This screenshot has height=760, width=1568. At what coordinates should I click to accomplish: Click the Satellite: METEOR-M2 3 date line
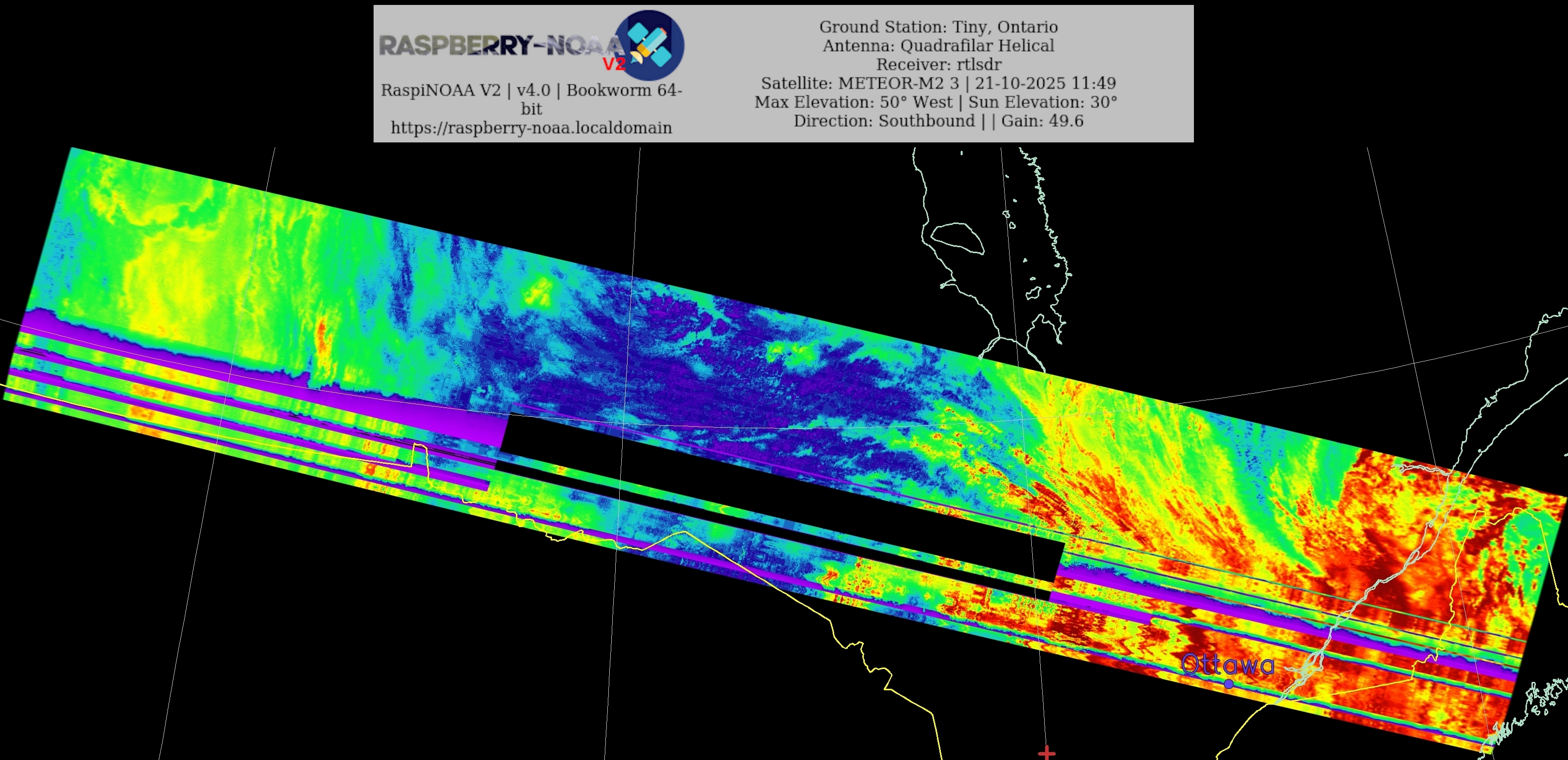pyautogui.click(x=938, y=84)
